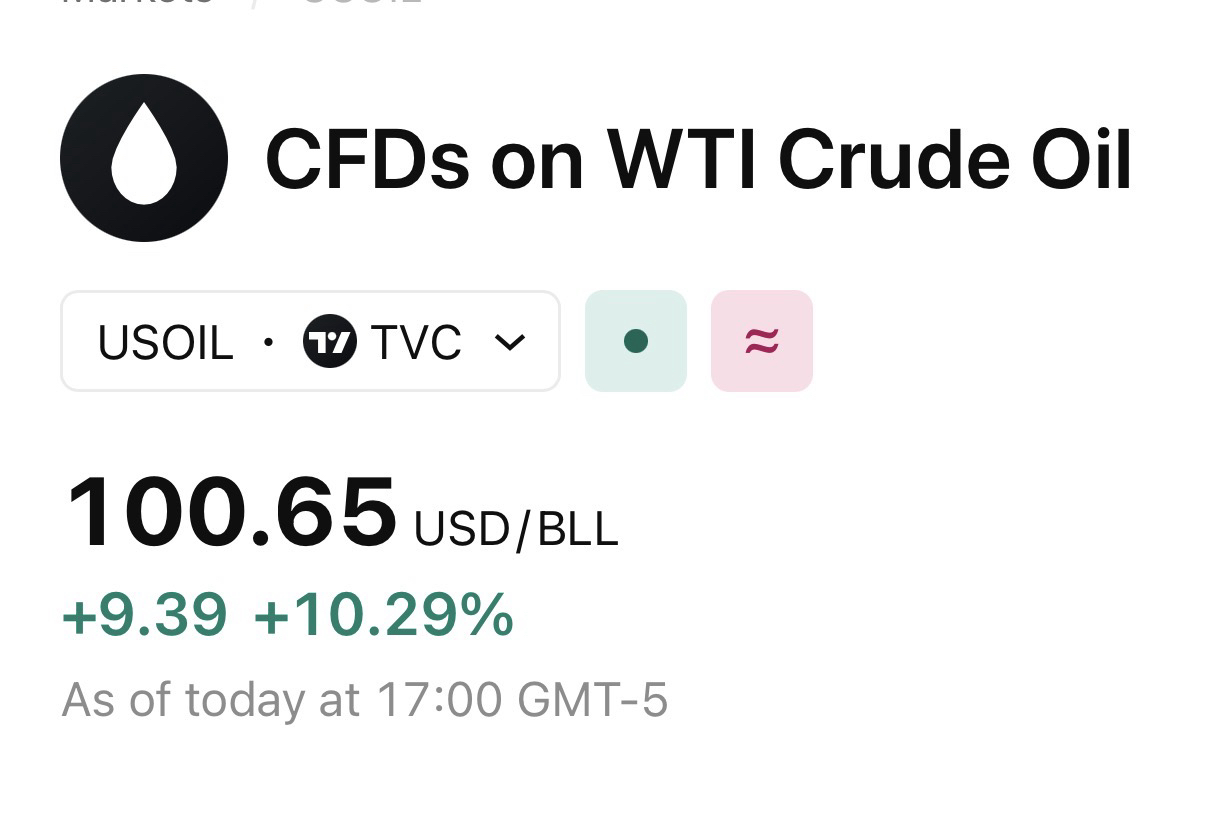
Task: Click the pink approximate-sign data badge
Action: [x=761, y=342]
